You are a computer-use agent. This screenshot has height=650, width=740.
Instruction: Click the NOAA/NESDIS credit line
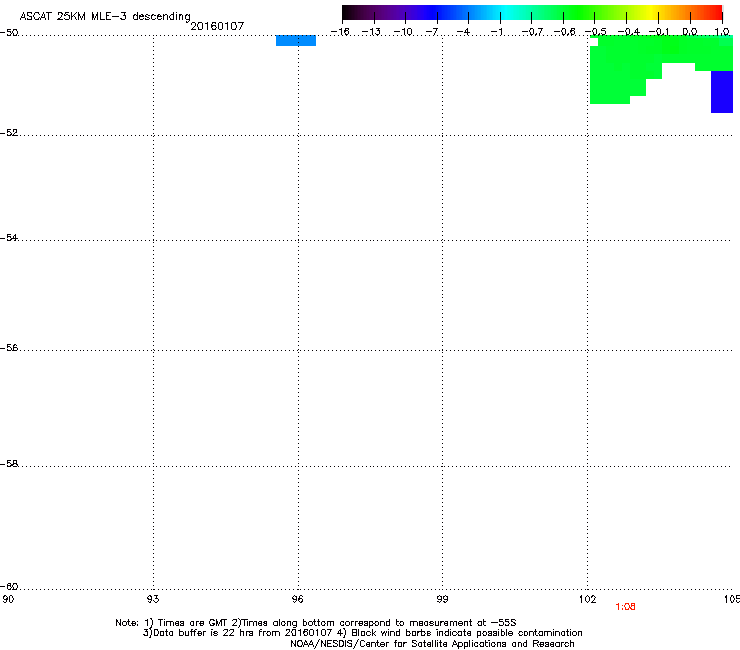tap(432, 644)
